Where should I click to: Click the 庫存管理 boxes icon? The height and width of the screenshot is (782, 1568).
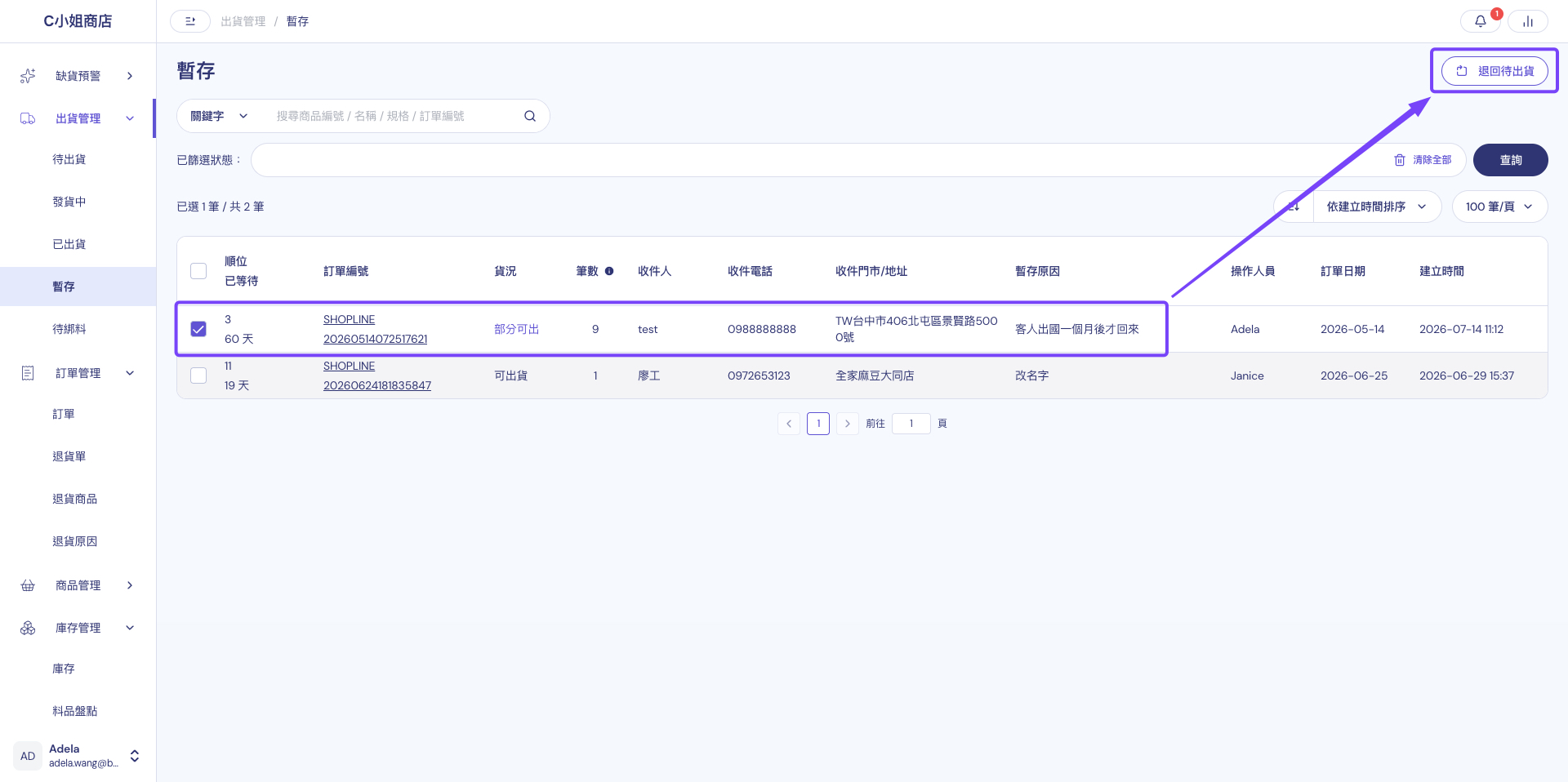(x=28, y=628)
